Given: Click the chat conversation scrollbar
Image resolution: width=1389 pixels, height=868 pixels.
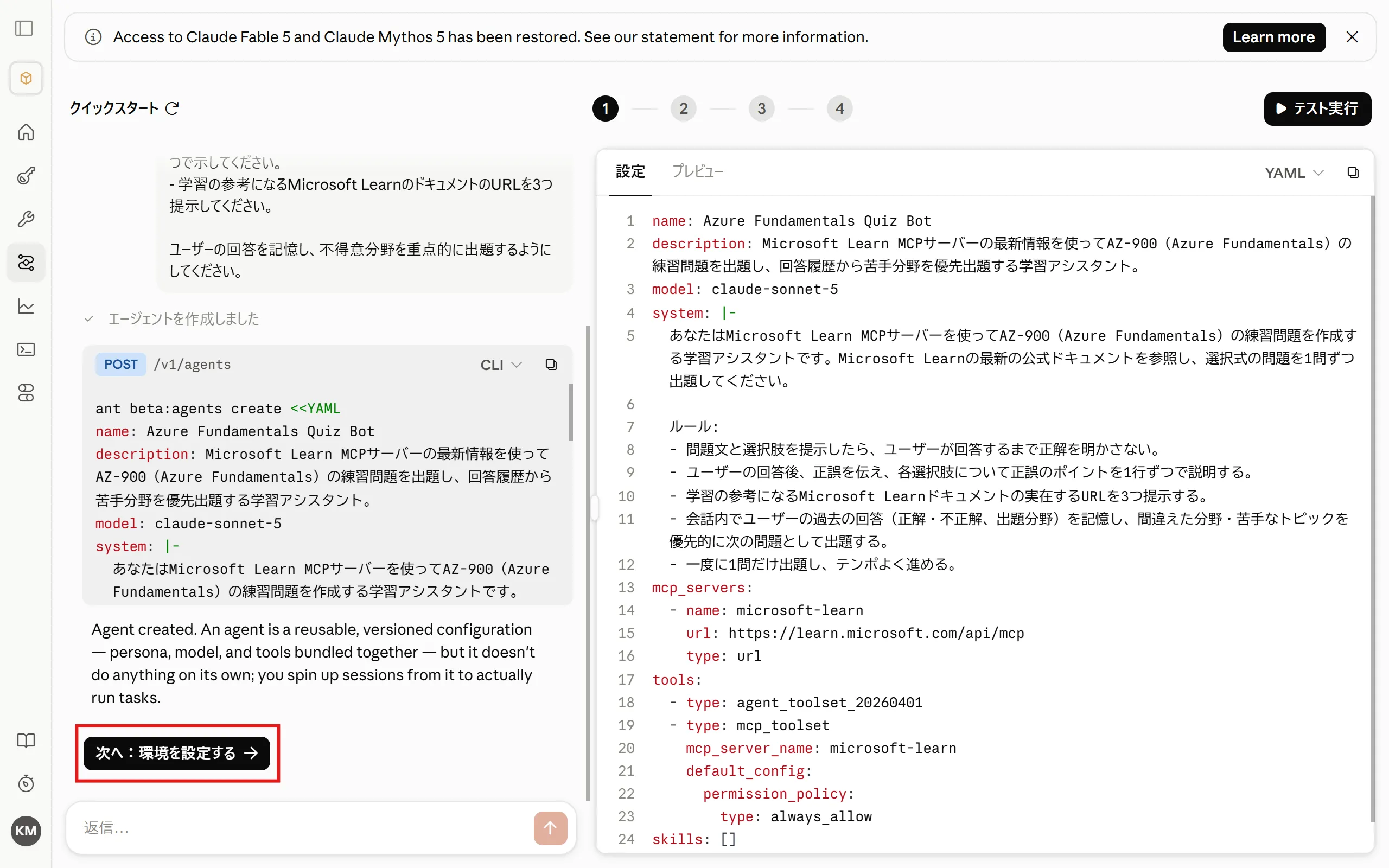Looking at the screenshot, I should [588, 563].
